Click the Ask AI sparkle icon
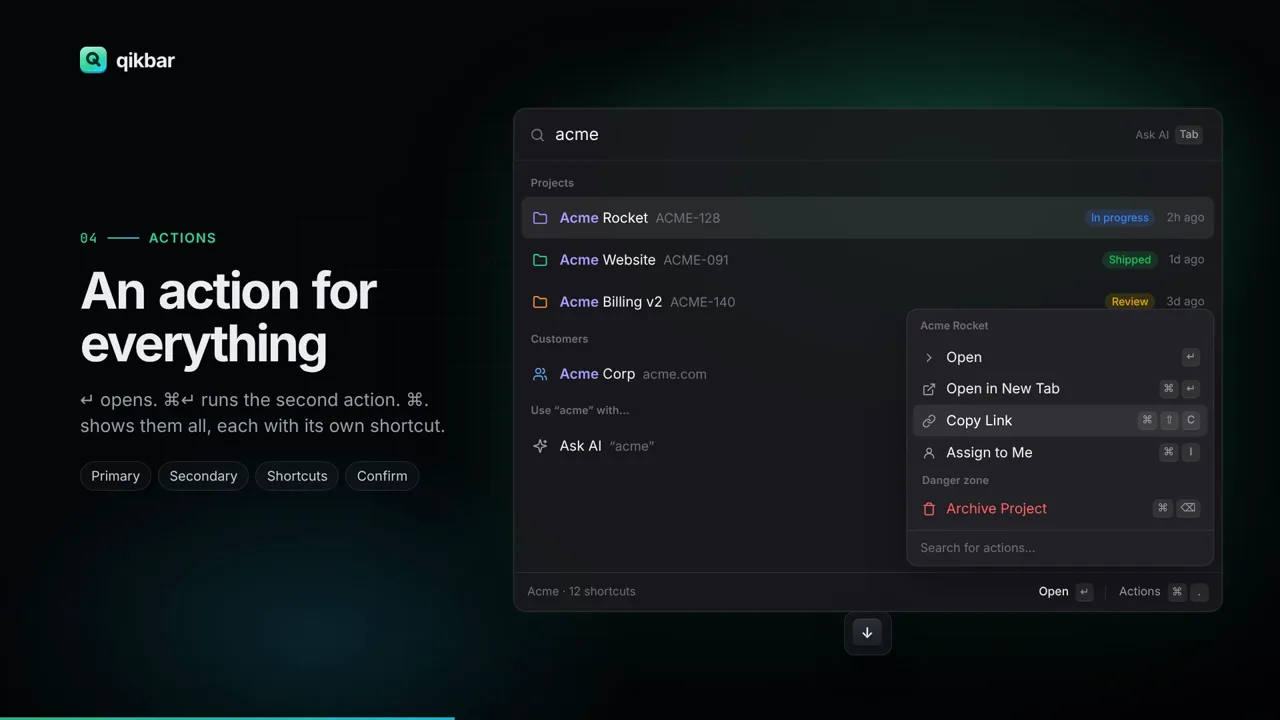Screen dimensions: 1280x720 point(540,446)
